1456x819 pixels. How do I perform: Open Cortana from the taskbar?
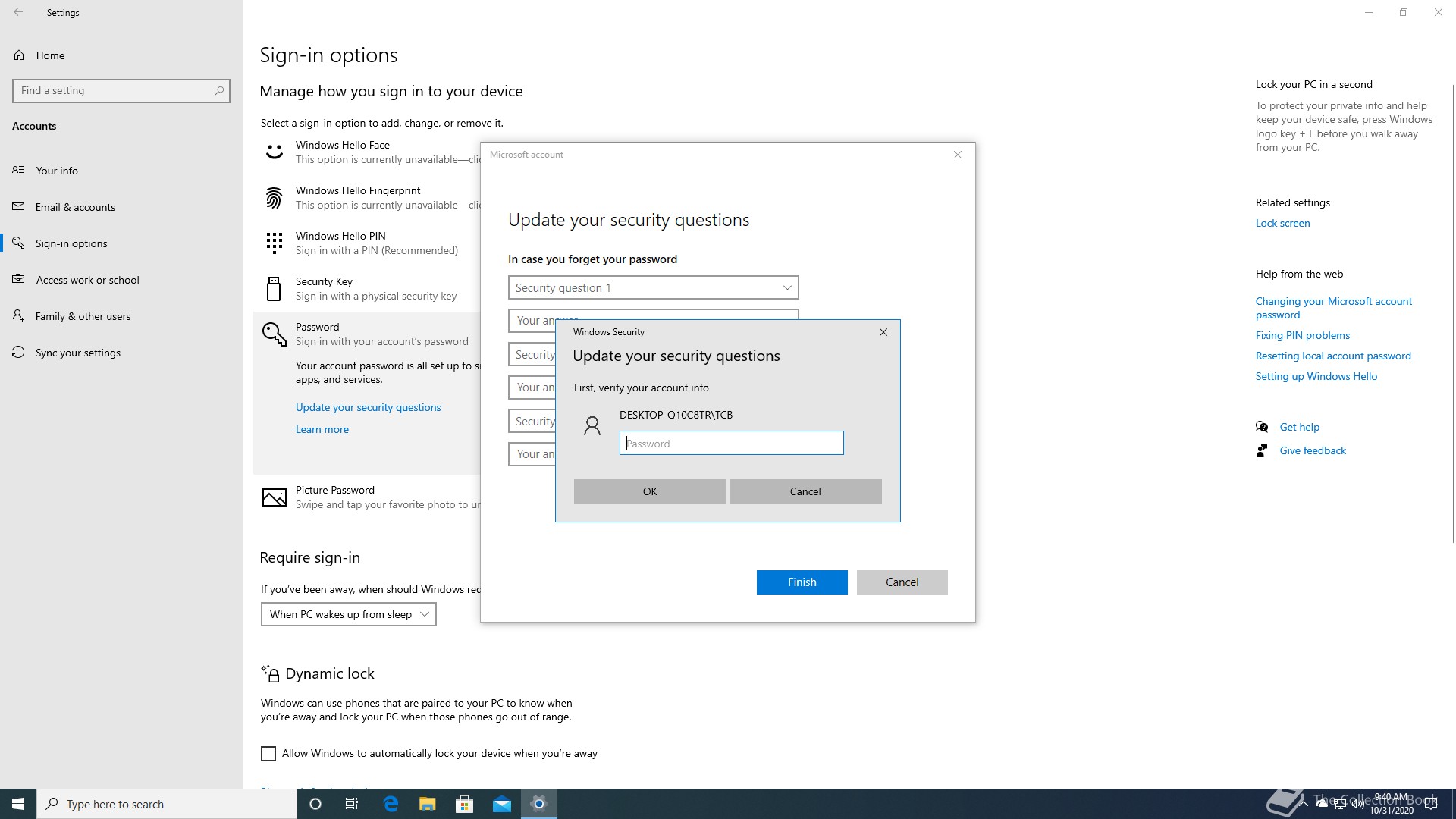click(x=315, y=804)
